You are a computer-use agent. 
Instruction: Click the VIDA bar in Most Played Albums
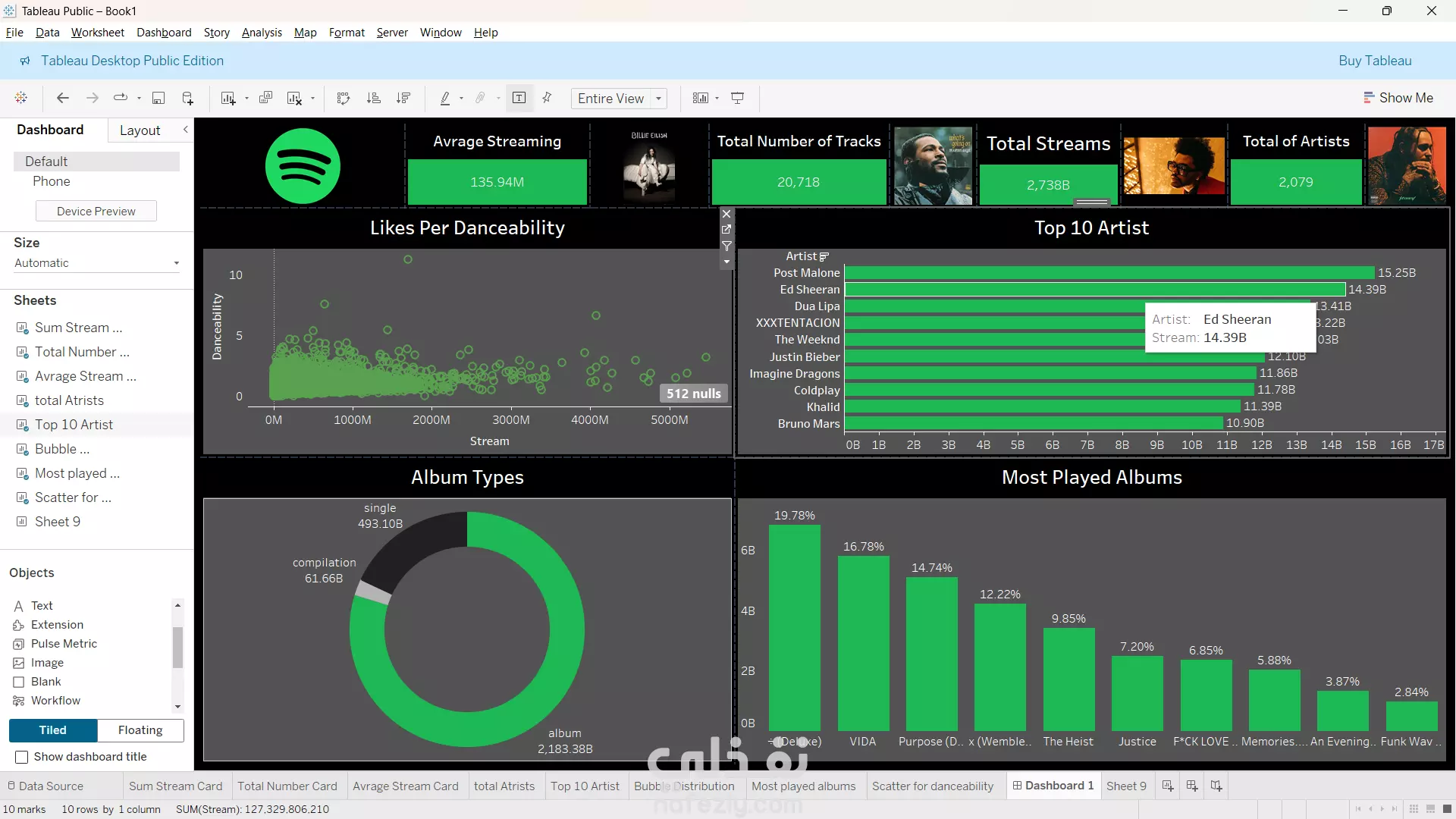click(863, 644)
